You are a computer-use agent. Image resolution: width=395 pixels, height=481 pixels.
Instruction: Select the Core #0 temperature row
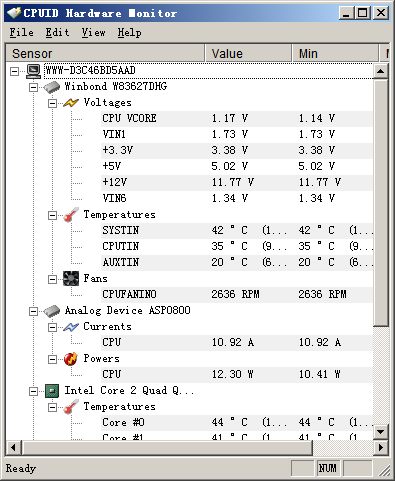(x=237, y=423)
